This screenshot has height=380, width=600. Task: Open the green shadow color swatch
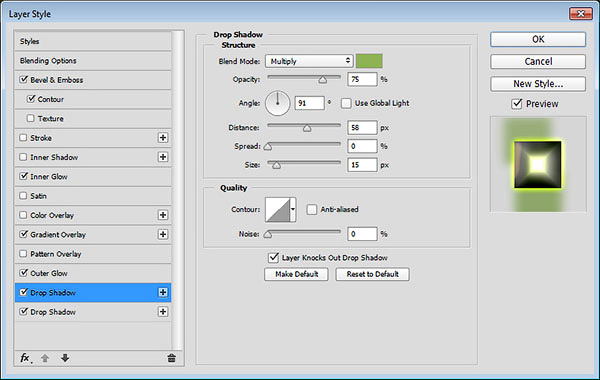[369, 61]
